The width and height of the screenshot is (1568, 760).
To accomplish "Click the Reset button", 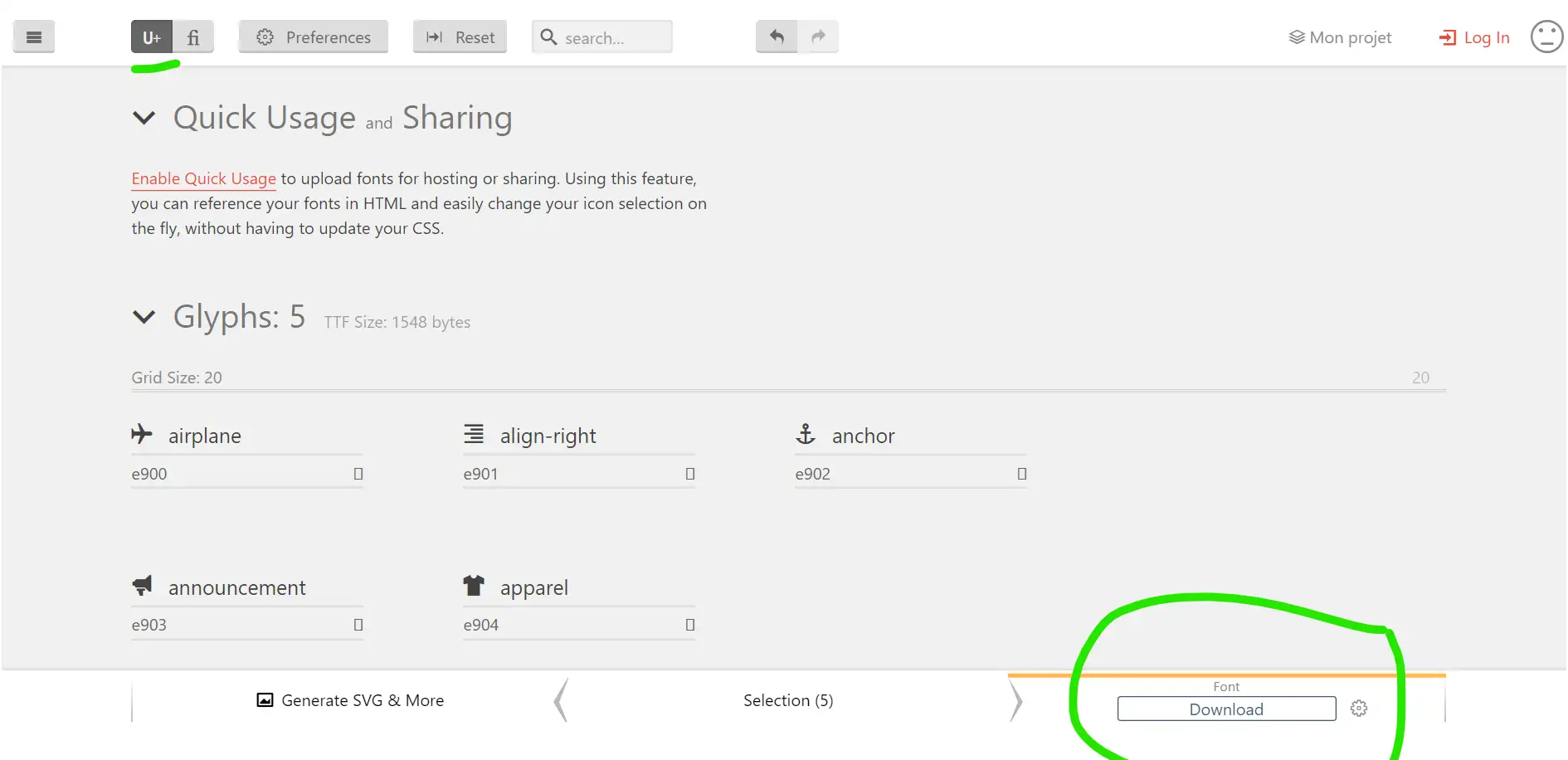I will (460, 37).
